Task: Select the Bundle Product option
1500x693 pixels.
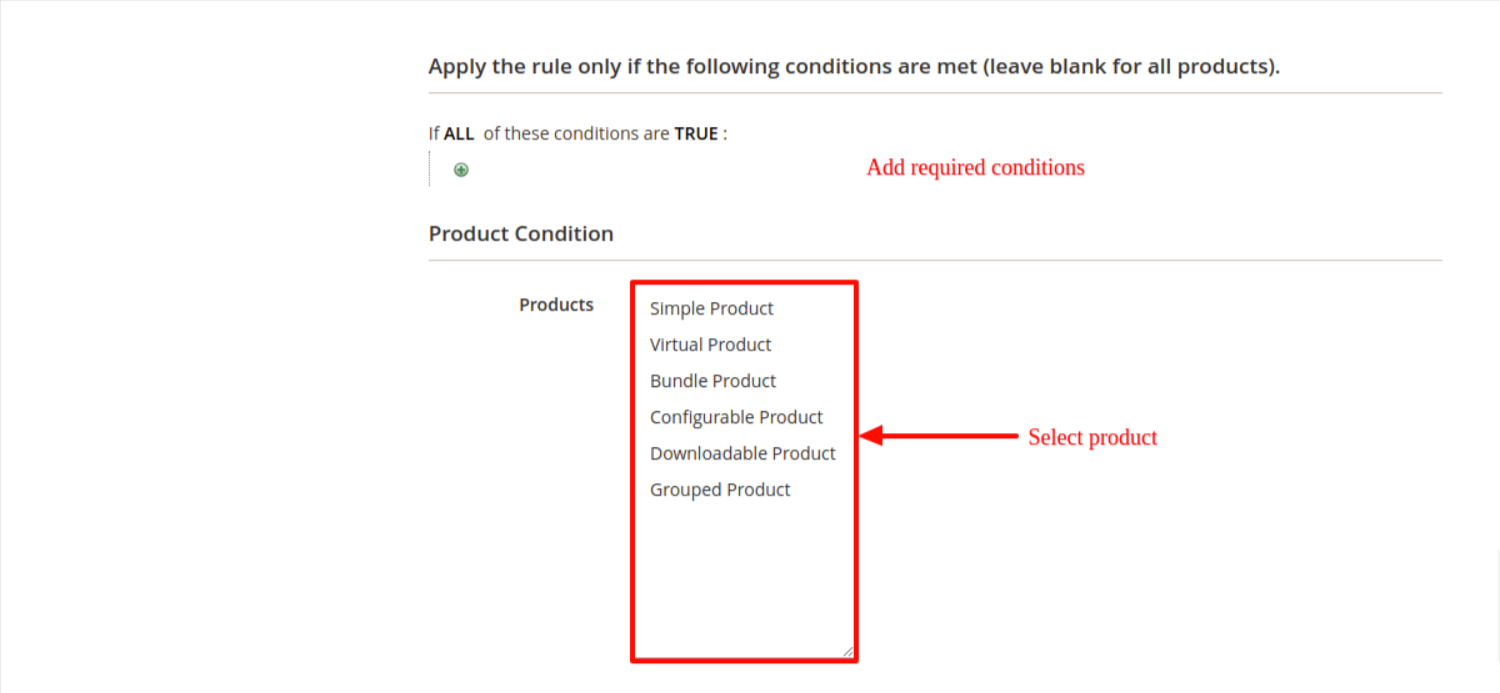Action: 712,381
